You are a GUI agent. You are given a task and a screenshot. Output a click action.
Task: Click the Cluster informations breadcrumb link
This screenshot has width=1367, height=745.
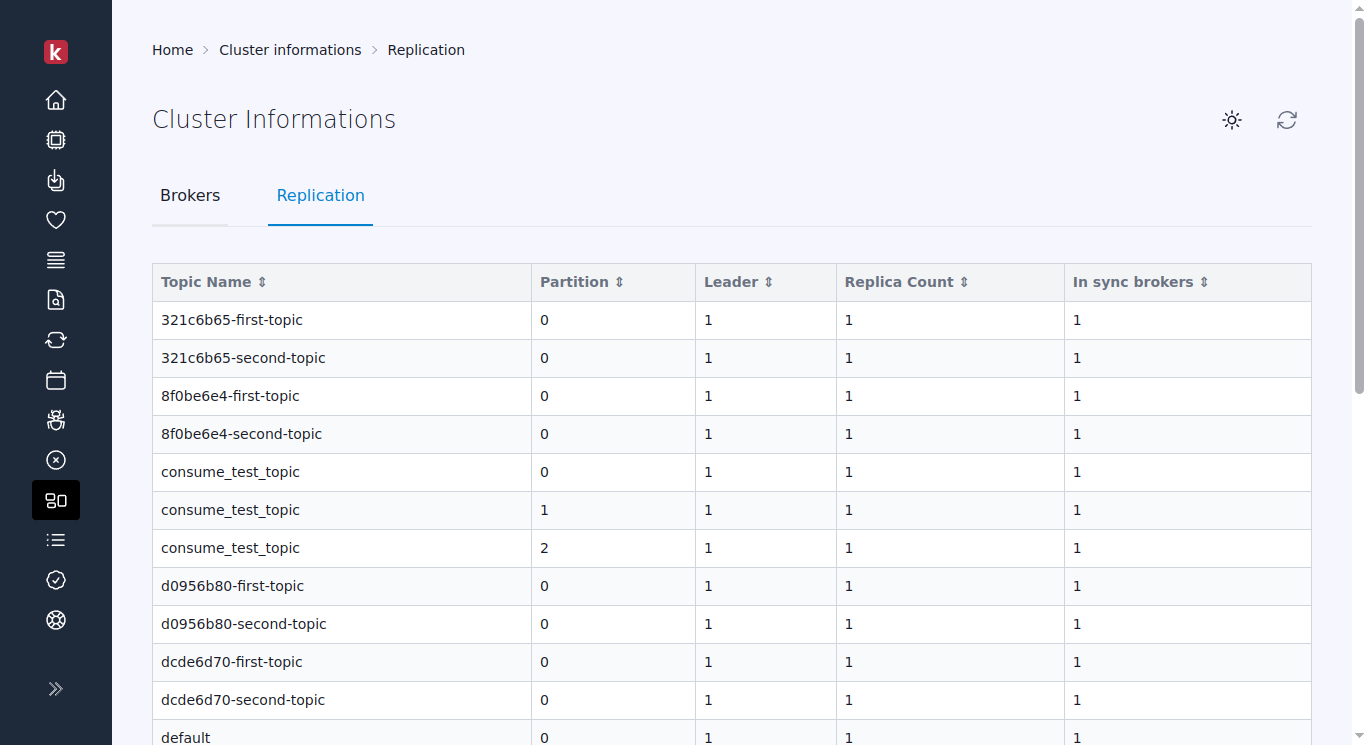(290, 49)
